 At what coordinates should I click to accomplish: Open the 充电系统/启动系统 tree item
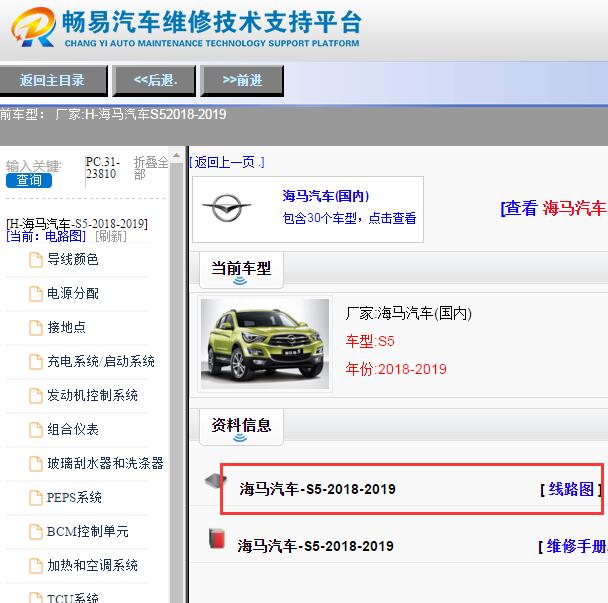tap(101, 361)
